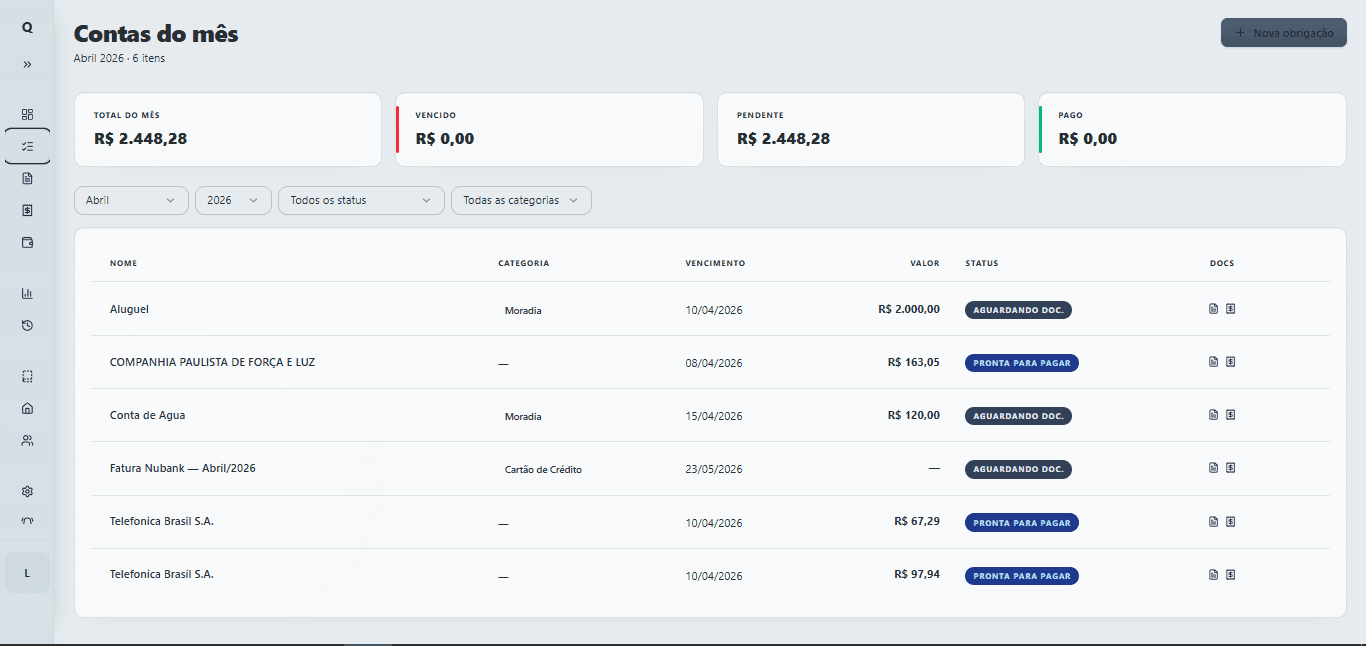Image resolution: width=1366 pixels, height=646 pixels.
Task: Click the Categoria column header
Action: coord(523,264)
